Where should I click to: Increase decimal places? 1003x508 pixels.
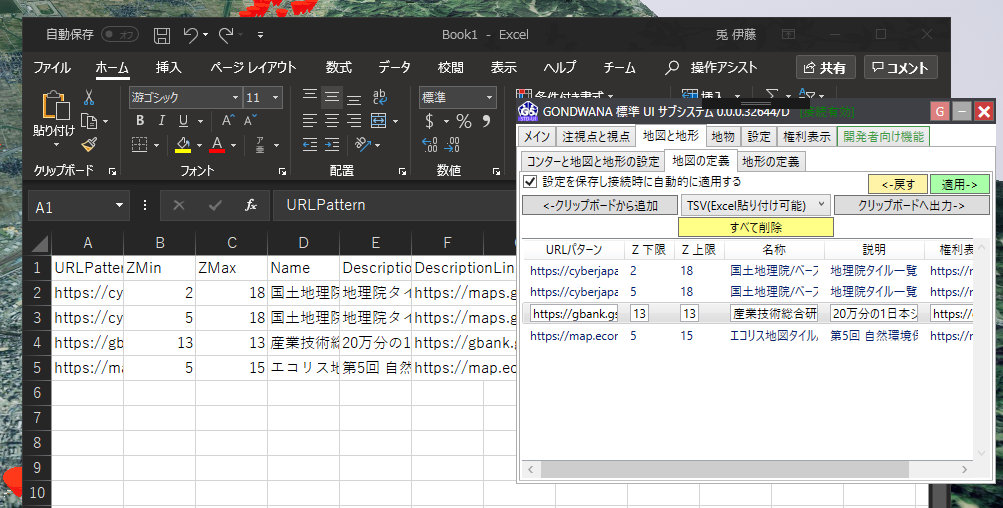[429, 145]
